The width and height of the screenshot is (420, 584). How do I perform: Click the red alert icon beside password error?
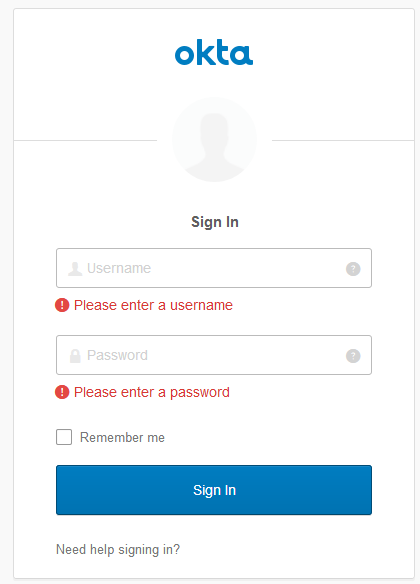pyautogui.click(x=62, y=392)
